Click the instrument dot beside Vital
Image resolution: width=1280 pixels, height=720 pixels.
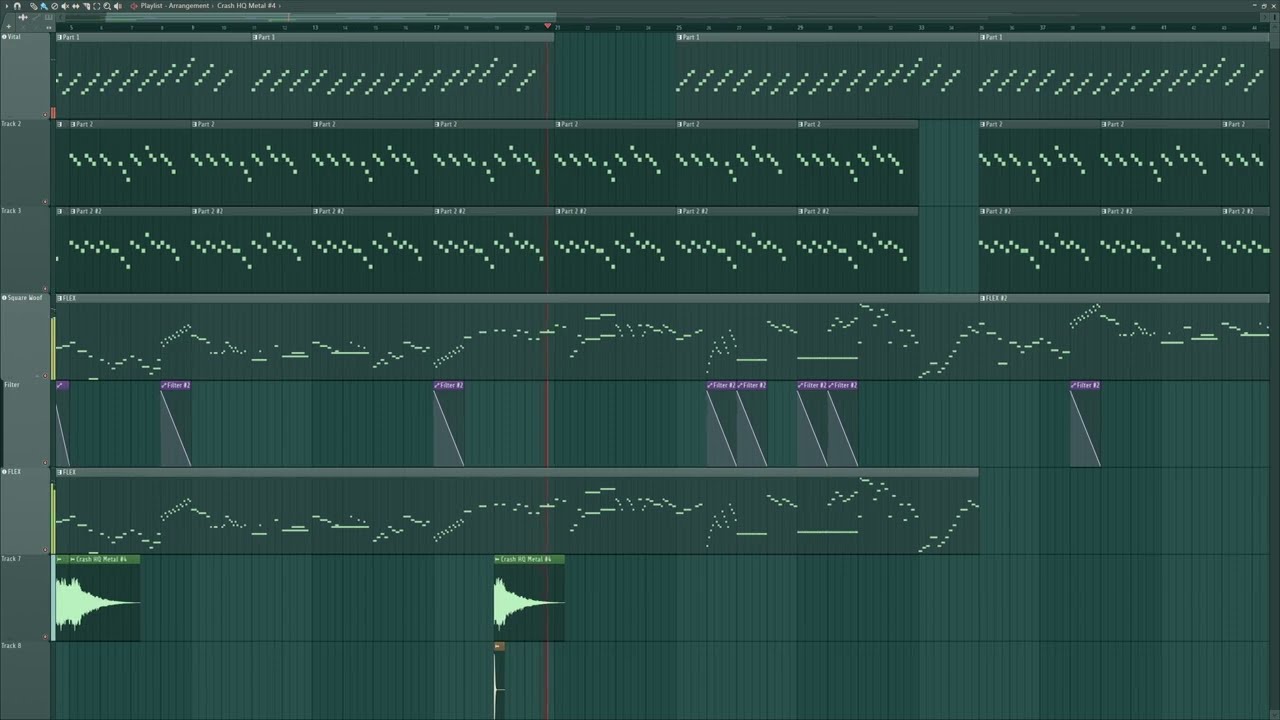coord(4,37)
